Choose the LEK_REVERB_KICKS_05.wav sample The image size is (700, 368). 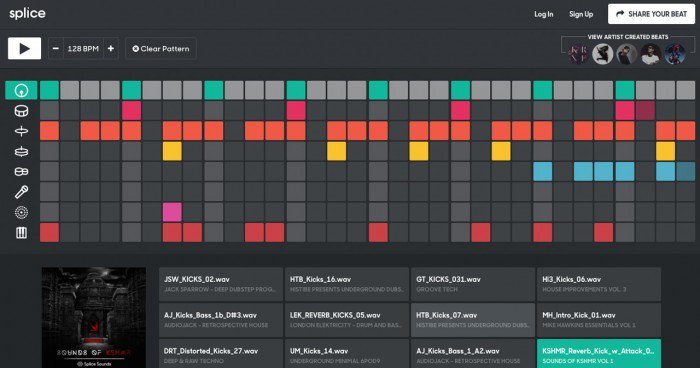347,320
